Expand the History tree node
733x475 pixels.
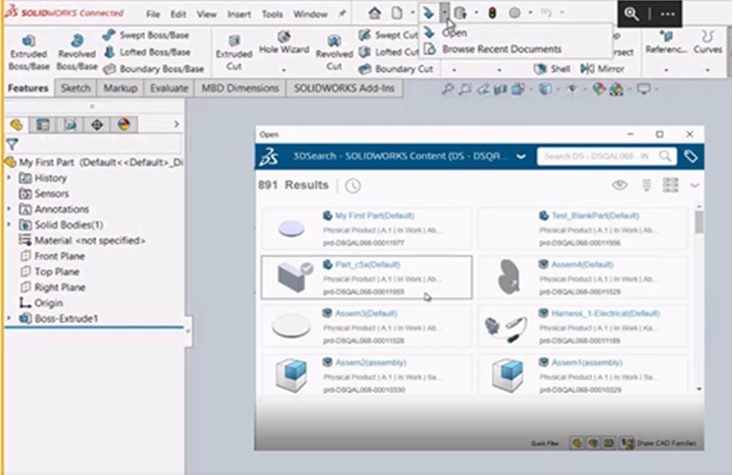tap(10, 177)
